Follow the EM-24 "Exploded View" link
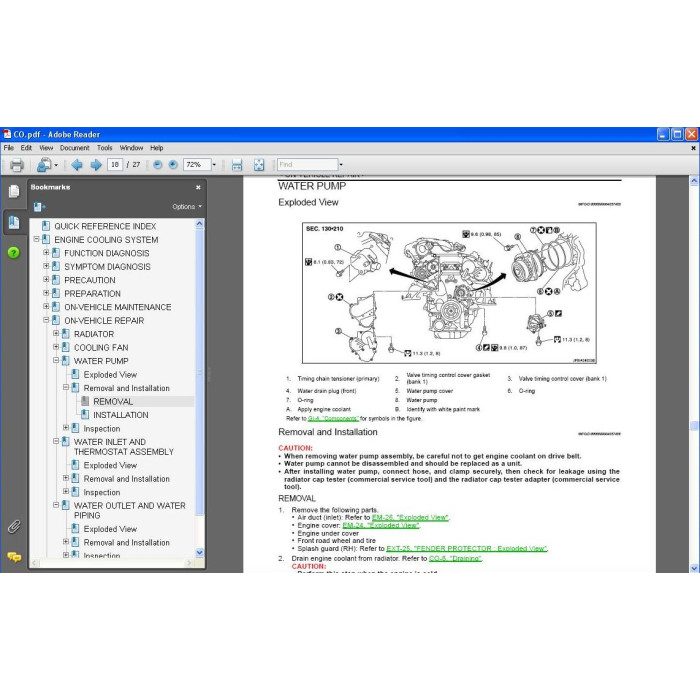This screenshot has width=700, height=700. 381,525
